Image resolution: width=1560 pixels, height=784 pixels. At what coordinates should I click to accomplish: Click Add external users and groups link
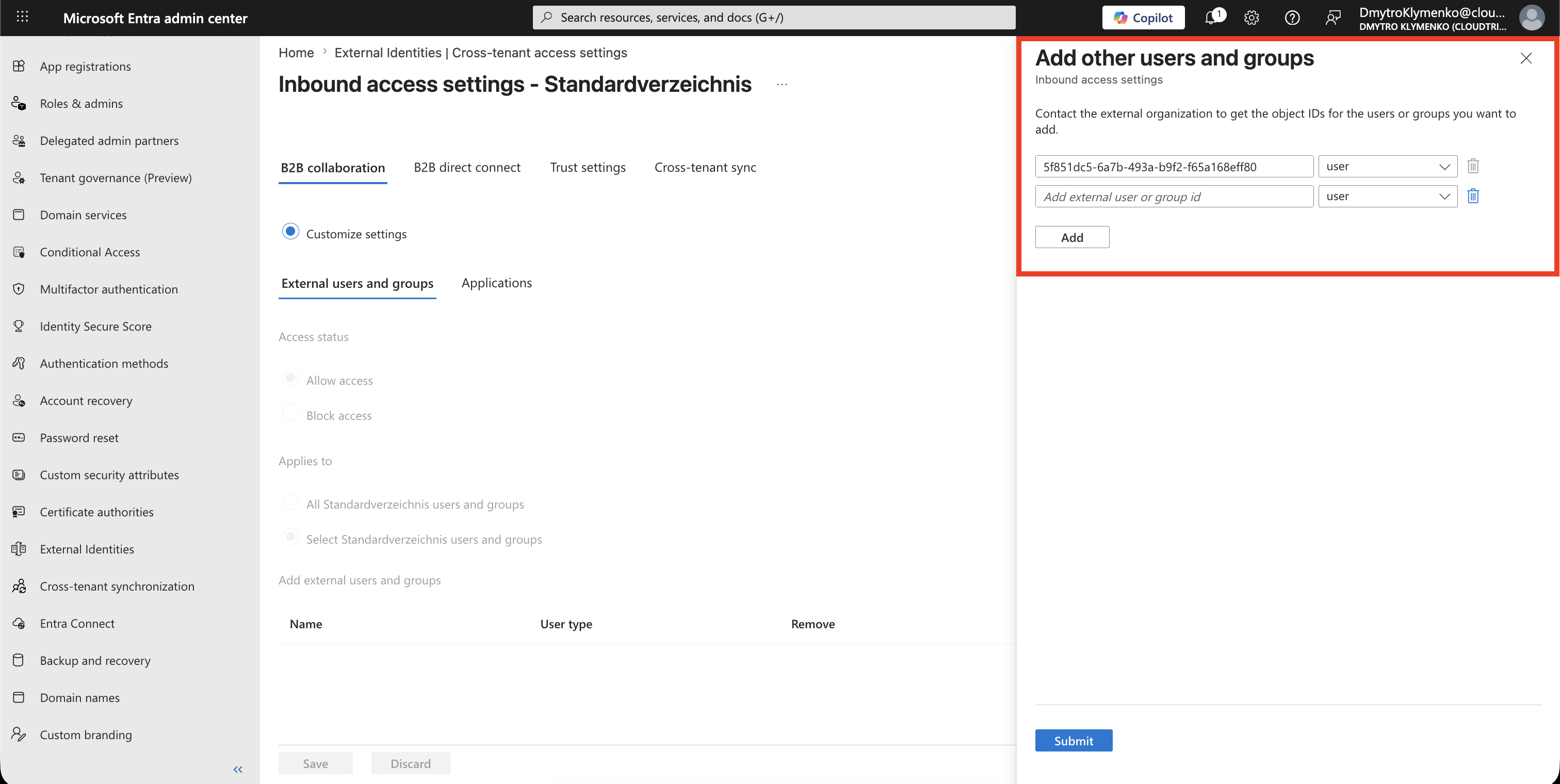(359, 580)
